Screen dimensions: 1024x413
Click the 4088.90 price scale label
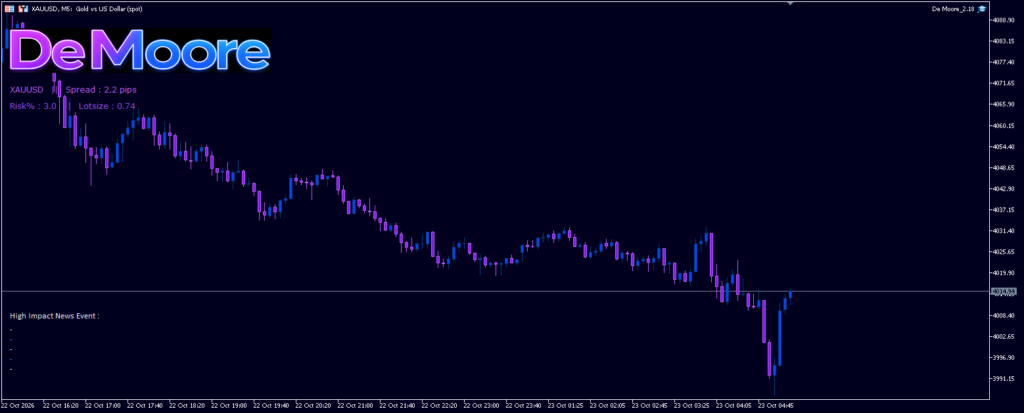point(1003,20)
